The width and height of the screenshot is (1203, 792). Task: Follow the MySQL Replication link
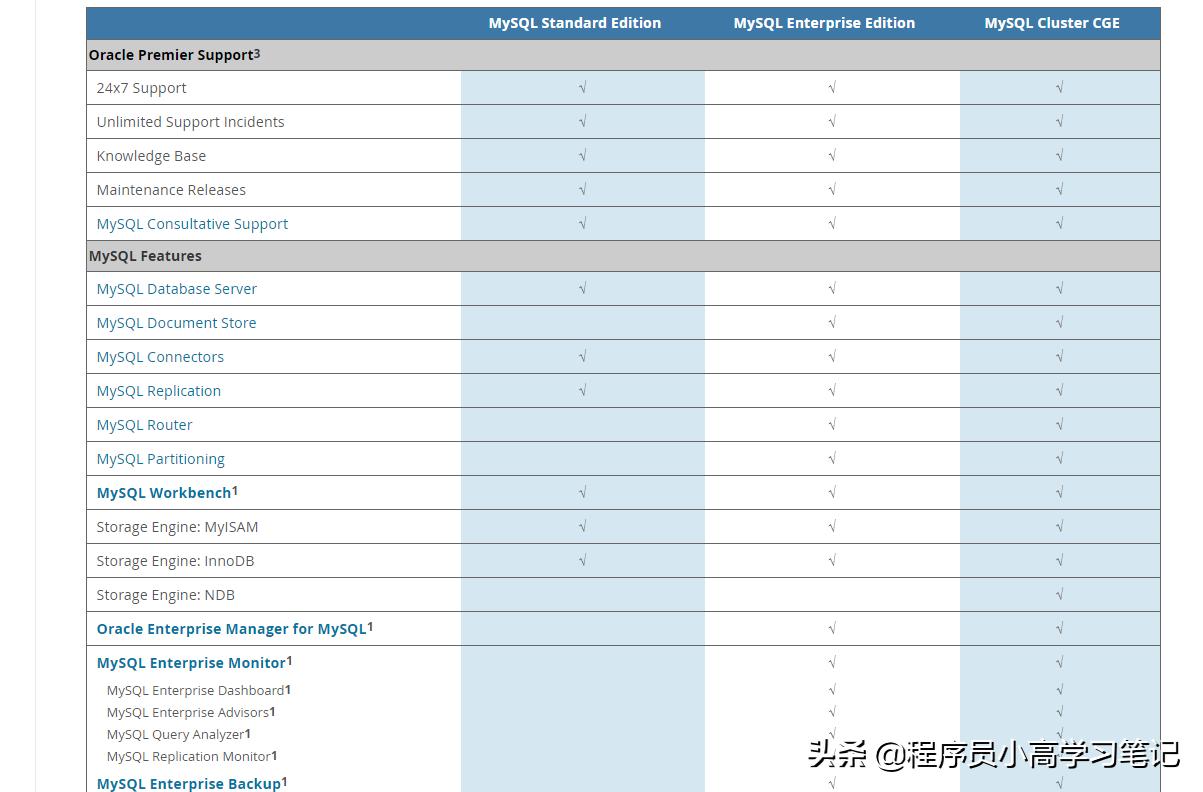[x=159, y=391]
